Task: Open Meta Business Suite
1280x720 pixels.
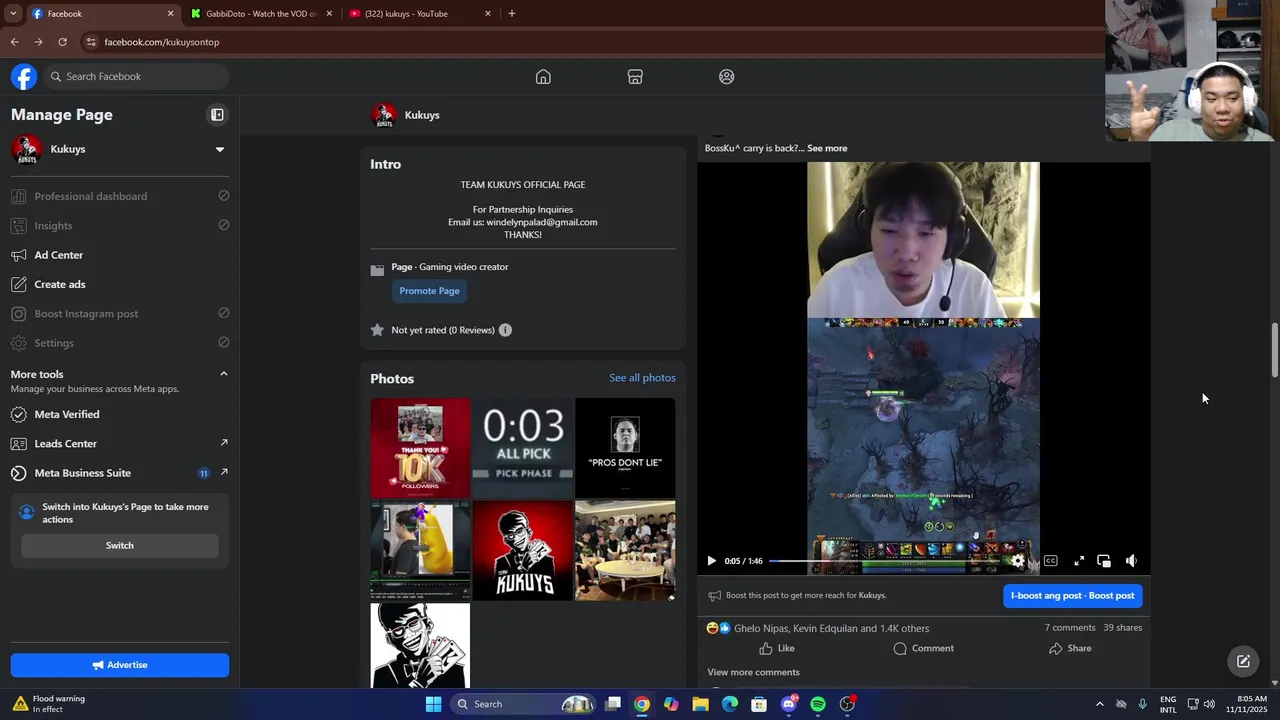Action: pyautogui.click(x=120, y=473)
